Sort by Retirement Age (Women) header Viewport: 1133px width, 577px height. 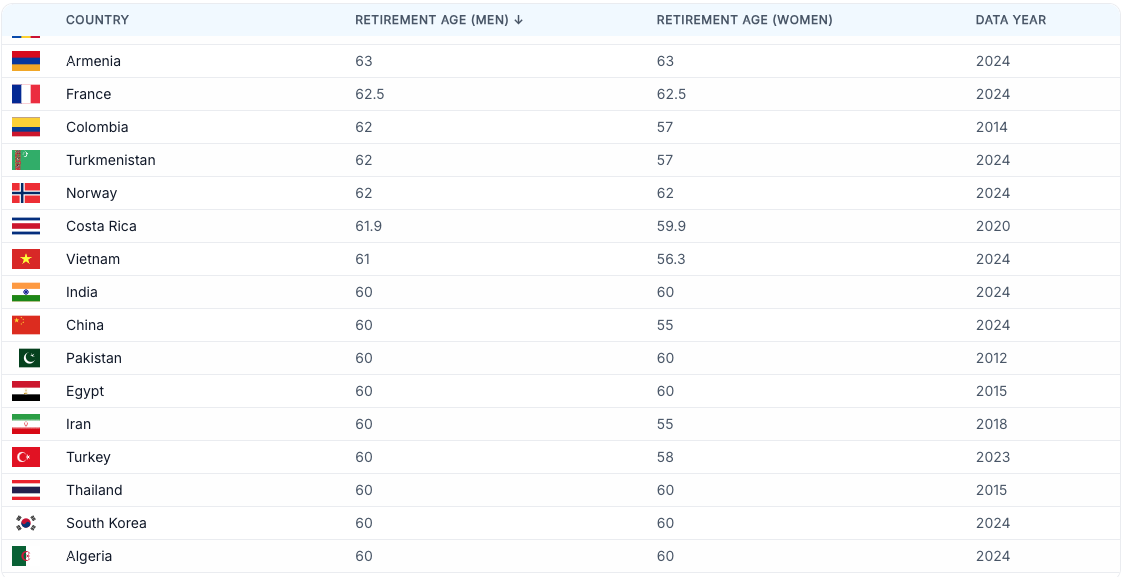[x=744, y=20]
